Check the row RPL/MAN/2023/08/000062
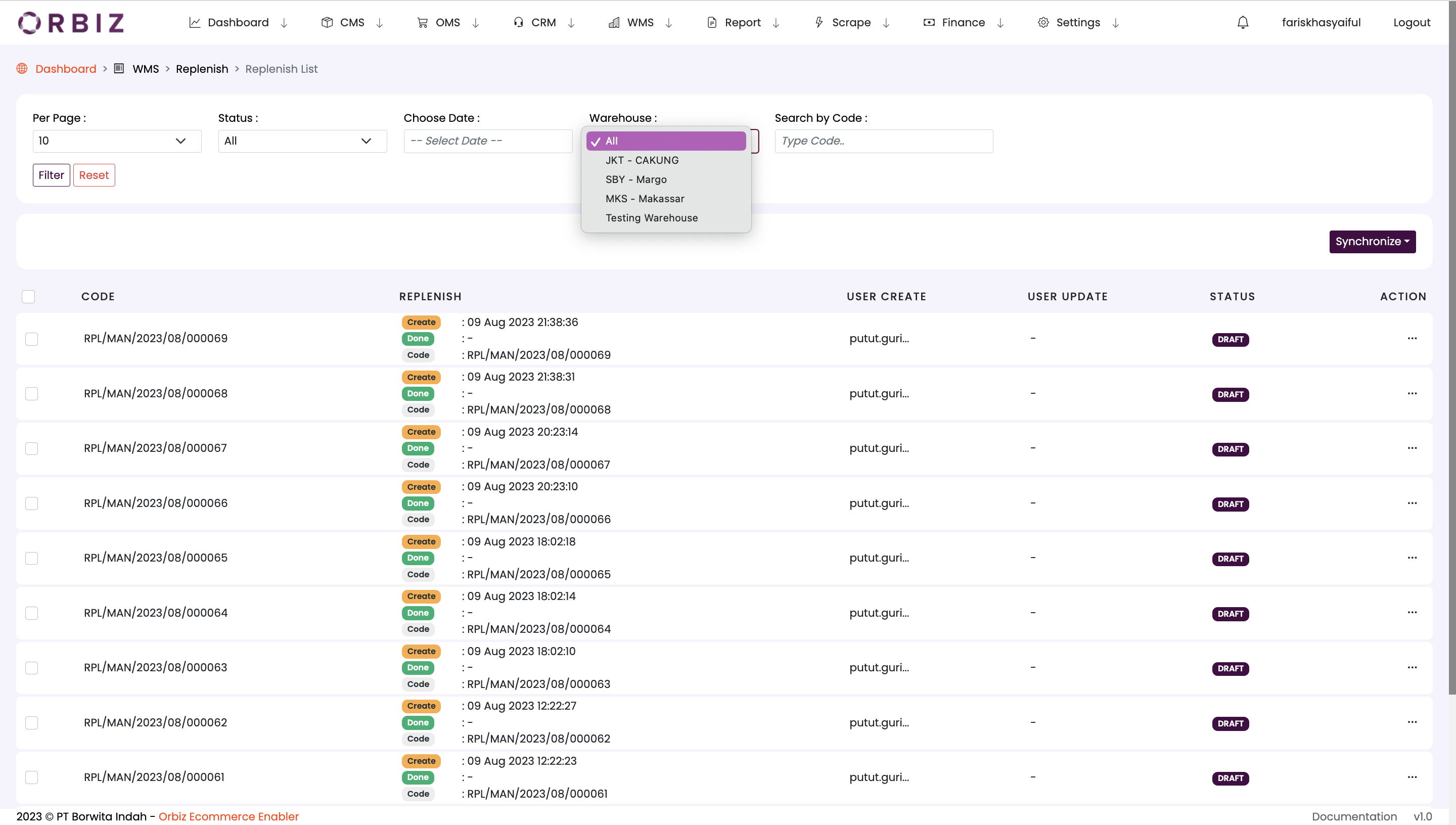The height and width of the screenshot is (825, 1456). (32, 722)
